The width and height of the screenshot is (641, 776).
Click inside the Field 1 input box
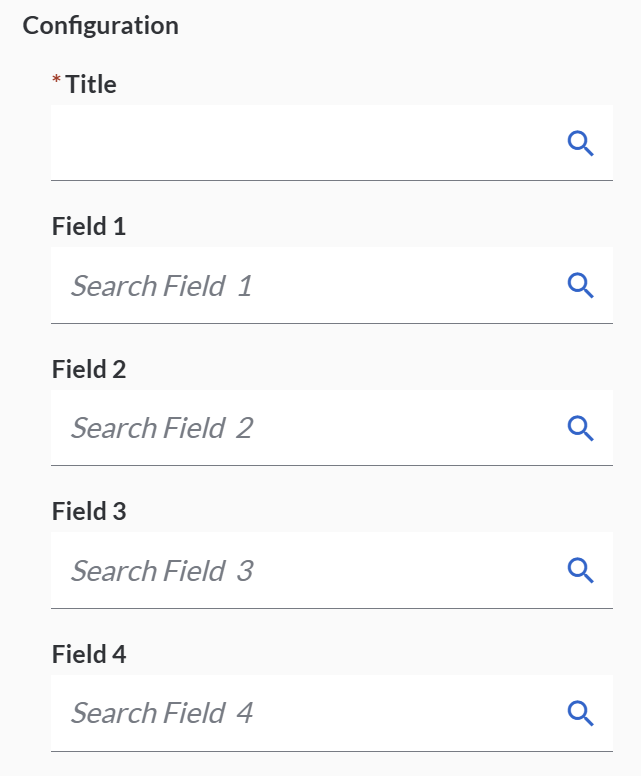pyautogui.click(x=400, y=285)
